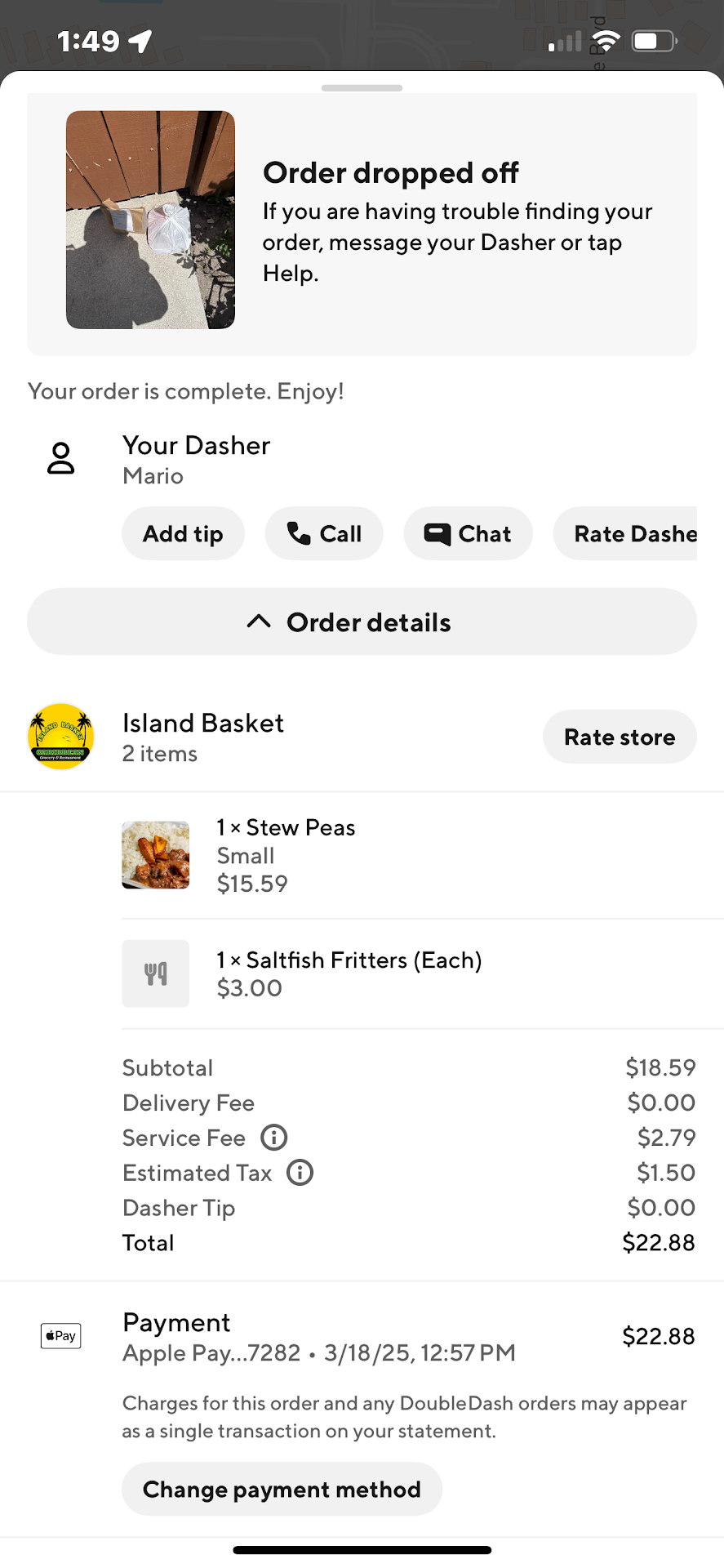Tap the Island Basket store logo
Image resolution: width=724 pixels, height=1568 pixels.
pos(61,737)
